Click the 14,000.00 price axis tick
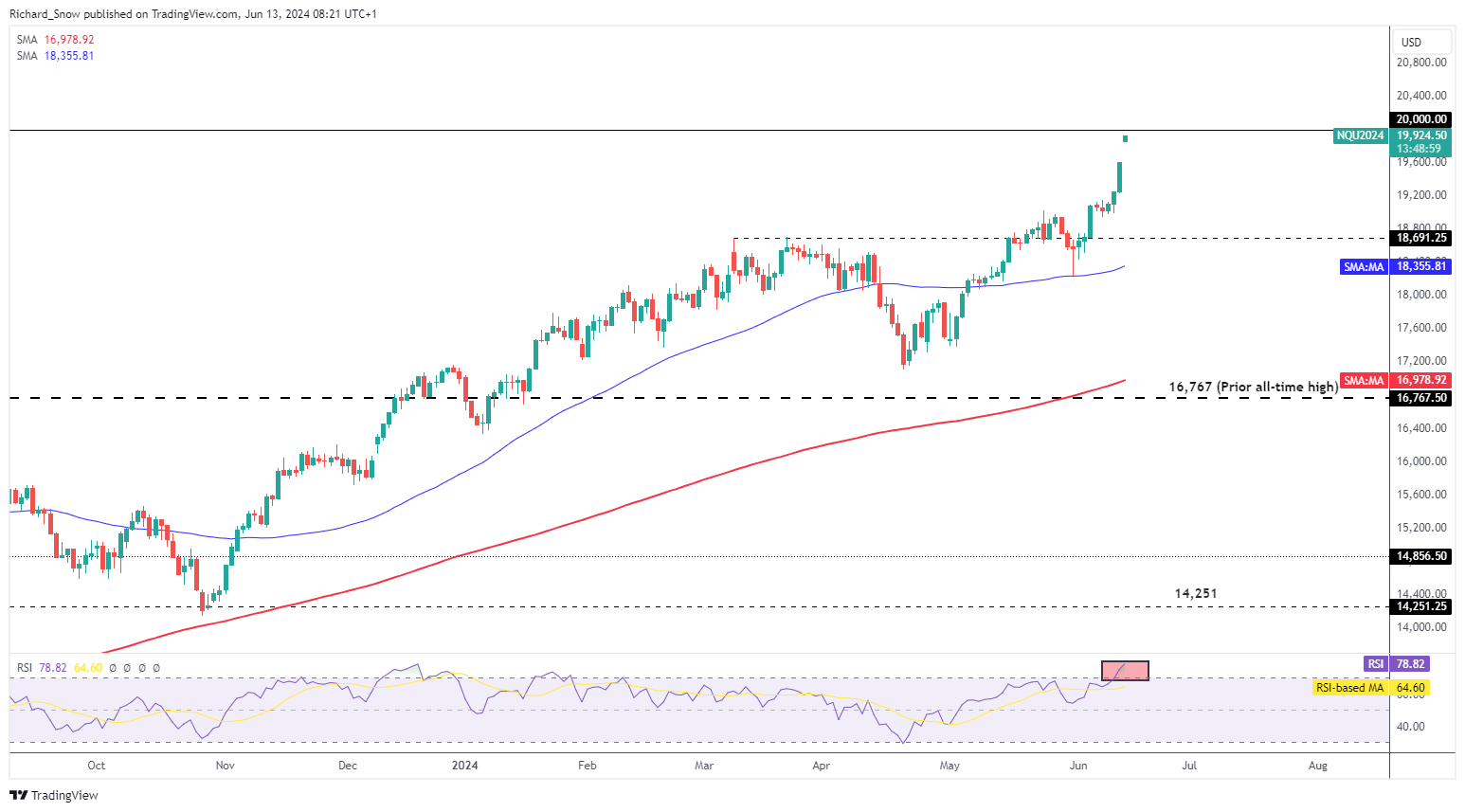 (1421, 627)
